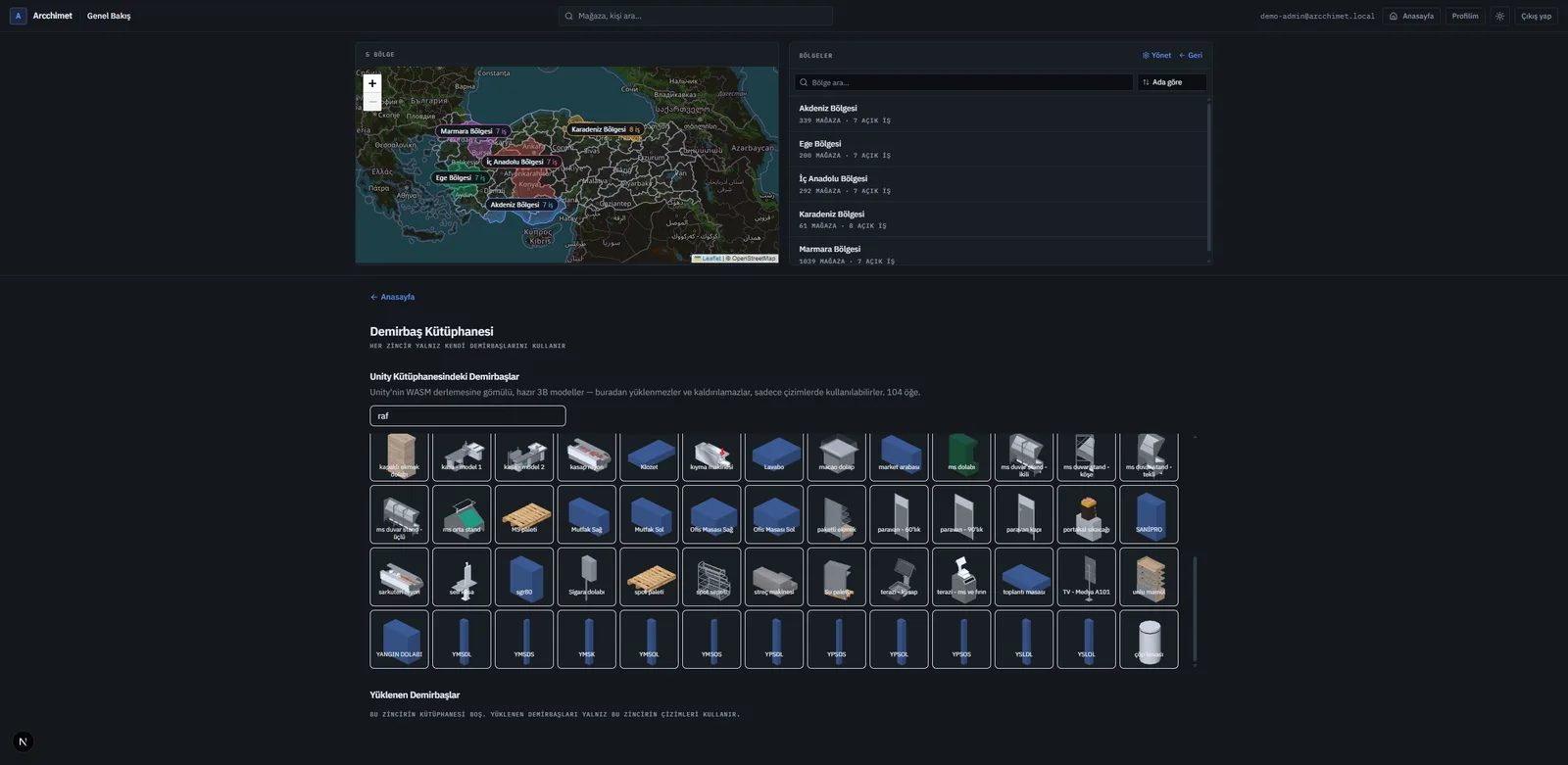Click the fixture grid vertical scrollbar
This screenshot has width=1568, height=765.
(1194, 610)
